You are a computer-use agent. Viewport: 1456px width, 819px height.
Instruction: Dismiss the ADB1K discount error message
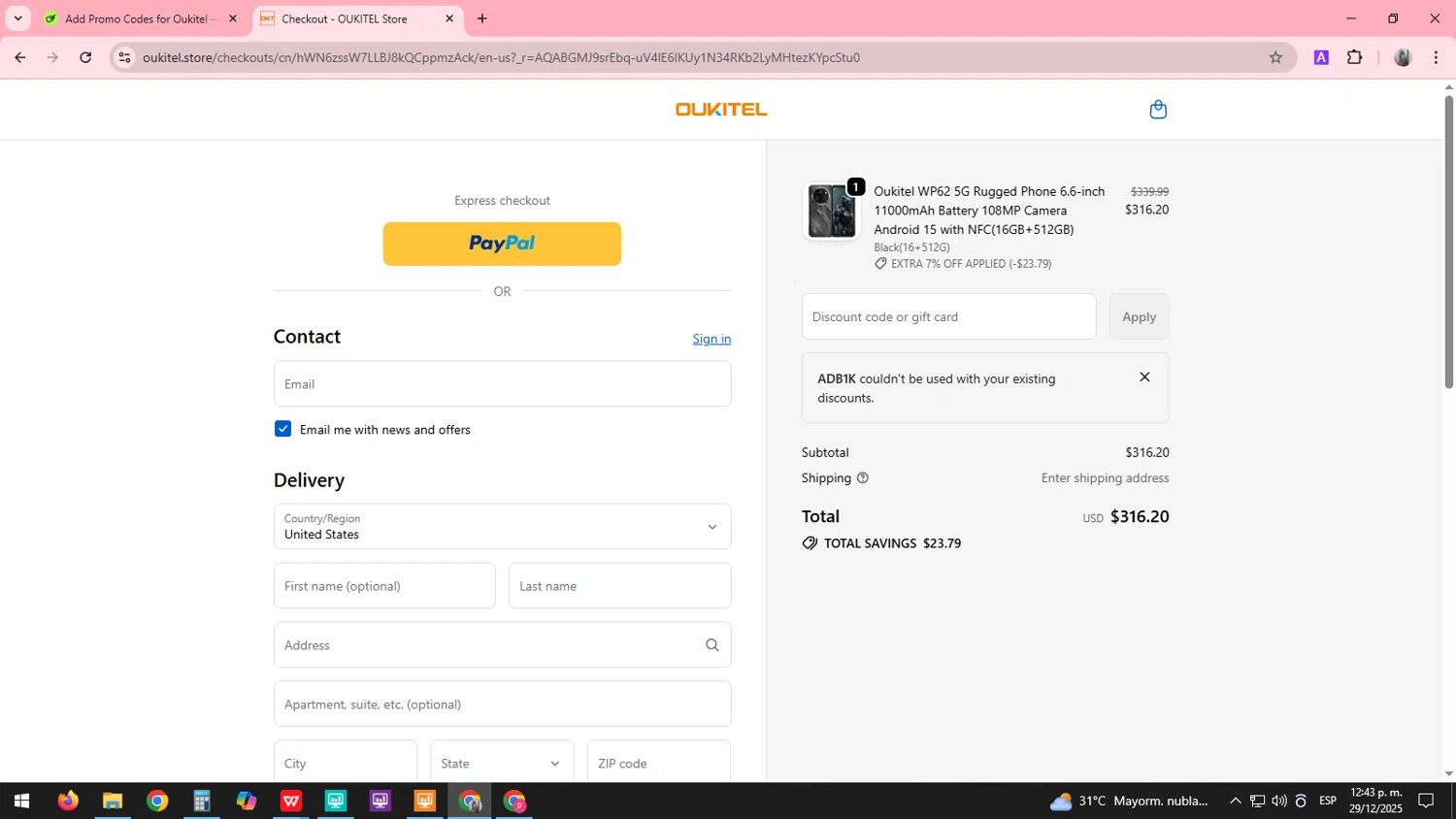[x=1144, y=377]
